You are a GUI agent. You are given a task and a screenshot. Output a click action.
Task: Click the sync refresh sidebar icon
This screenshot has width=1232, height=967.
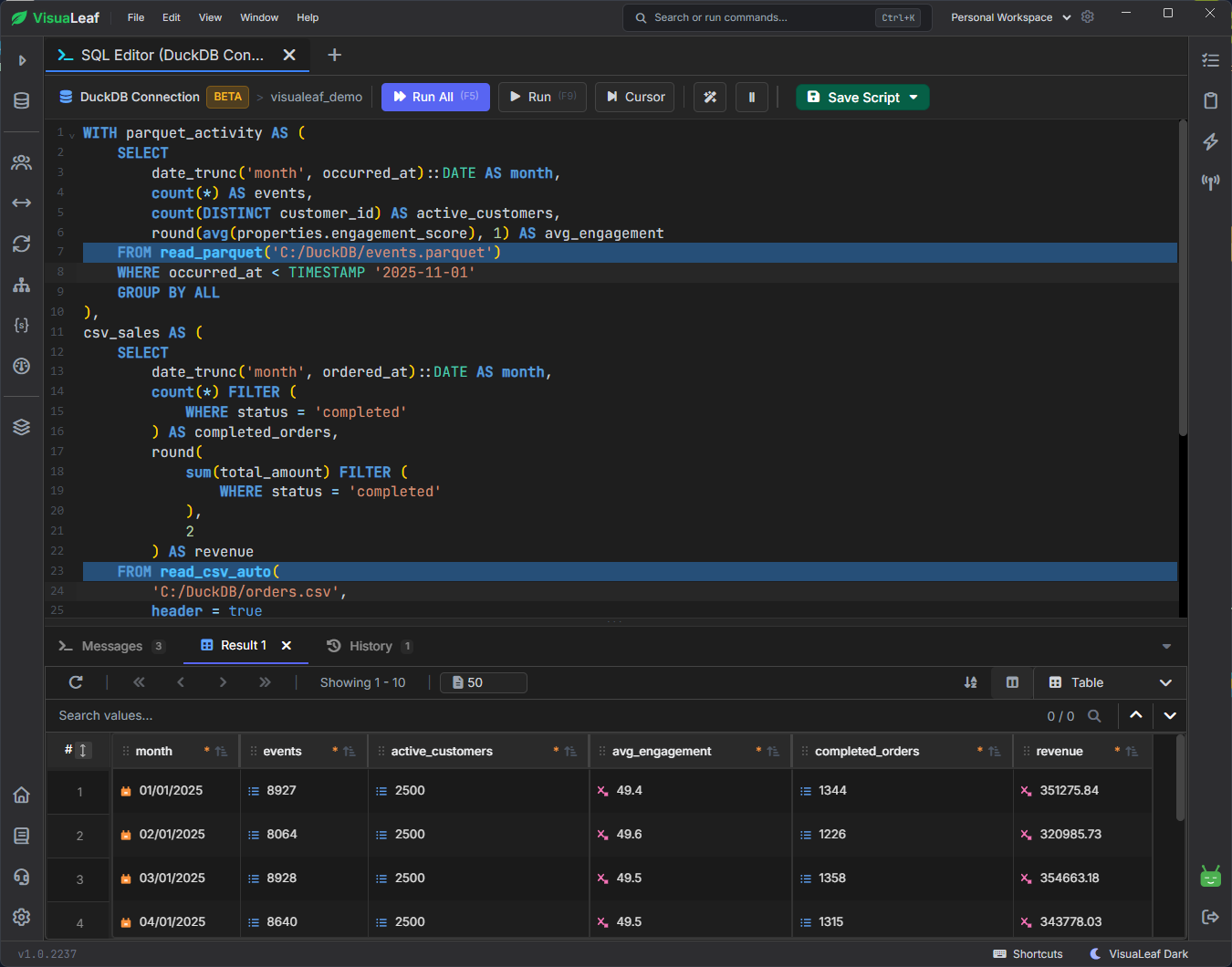(22, 244)
